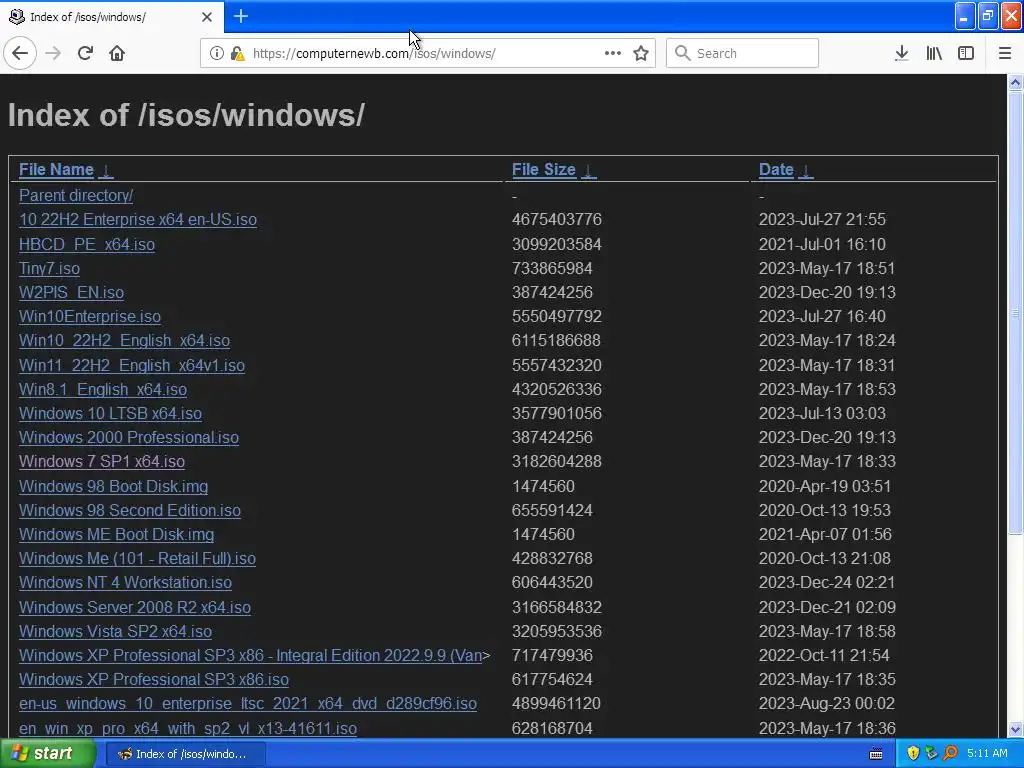Open the downloads arrow panel
Screen dimensions: 1024x768
[x=901, y=53]
